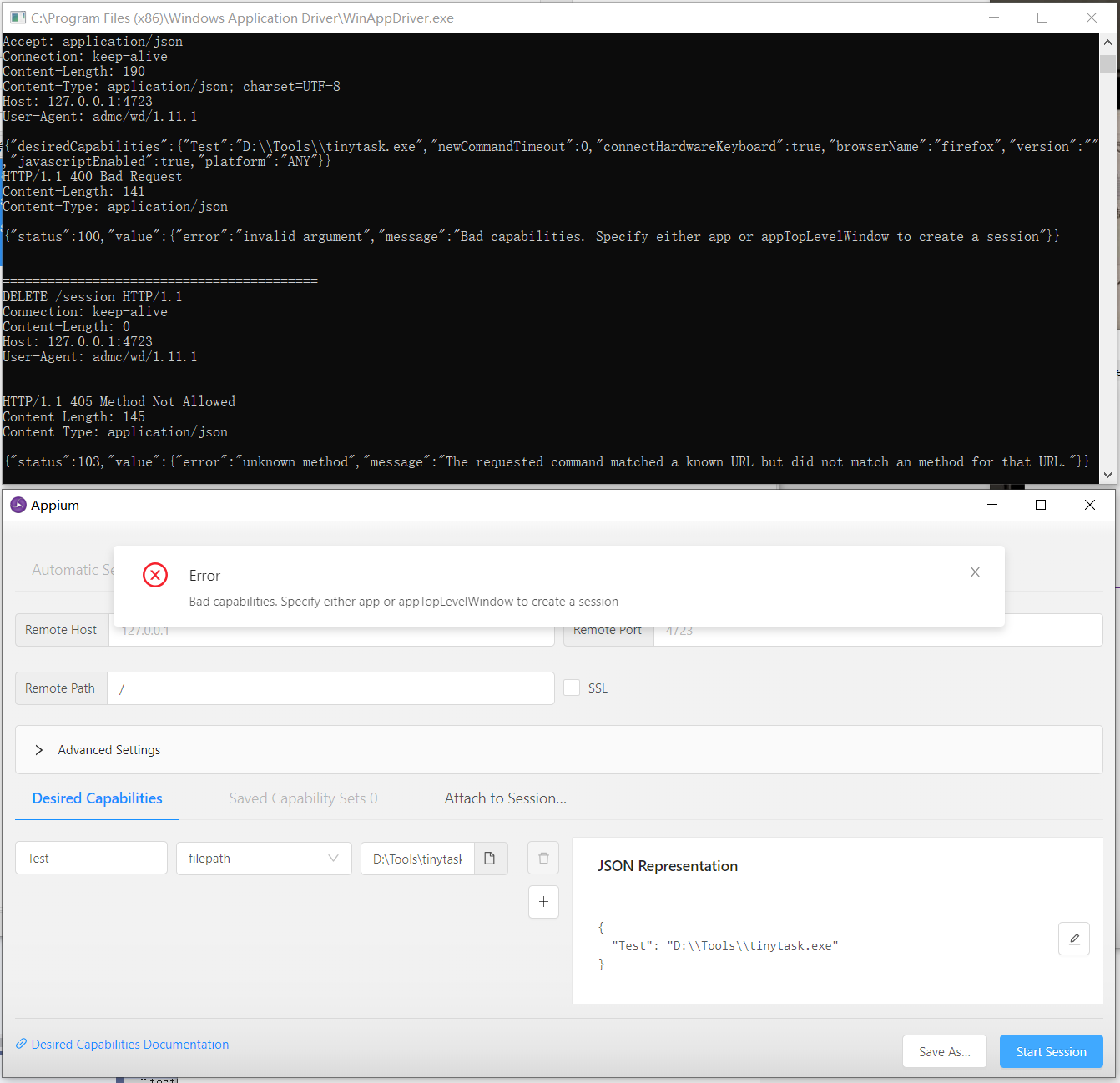
Task: Enable the SSL checkbox
Action: tap(572, 687)
